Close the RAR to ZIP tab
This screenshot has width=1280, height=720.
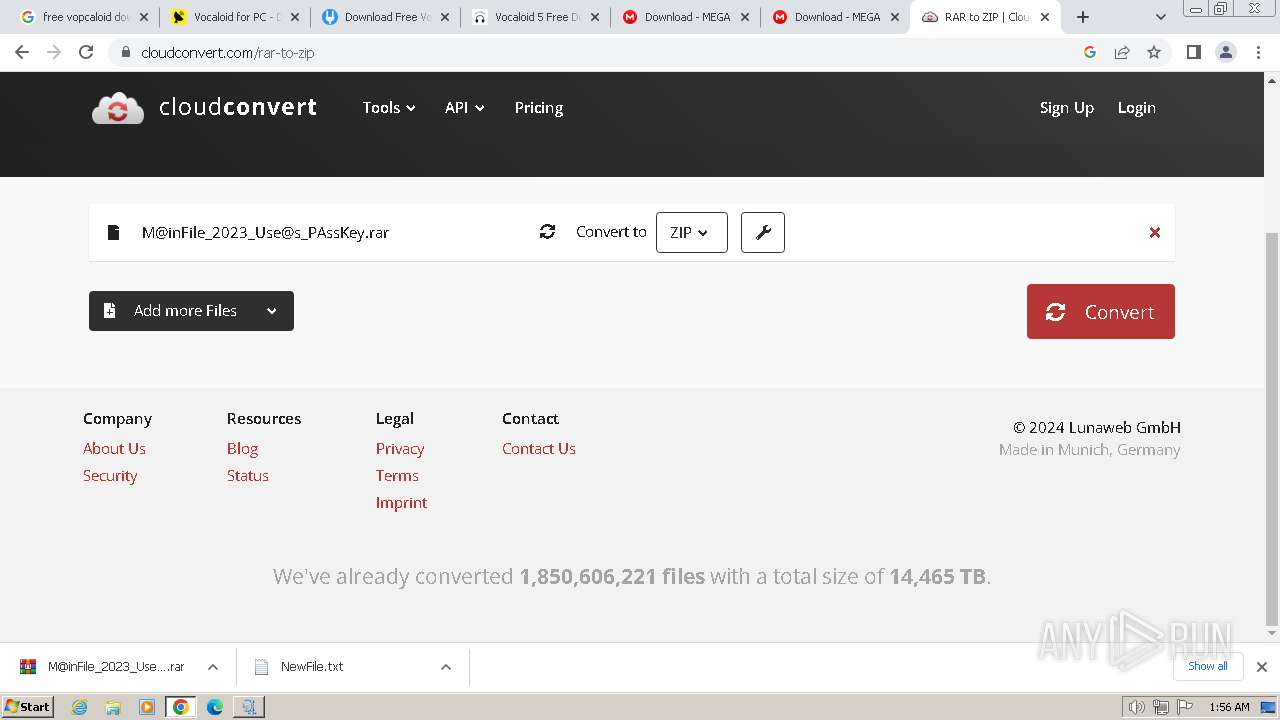tap(1045, 17)
